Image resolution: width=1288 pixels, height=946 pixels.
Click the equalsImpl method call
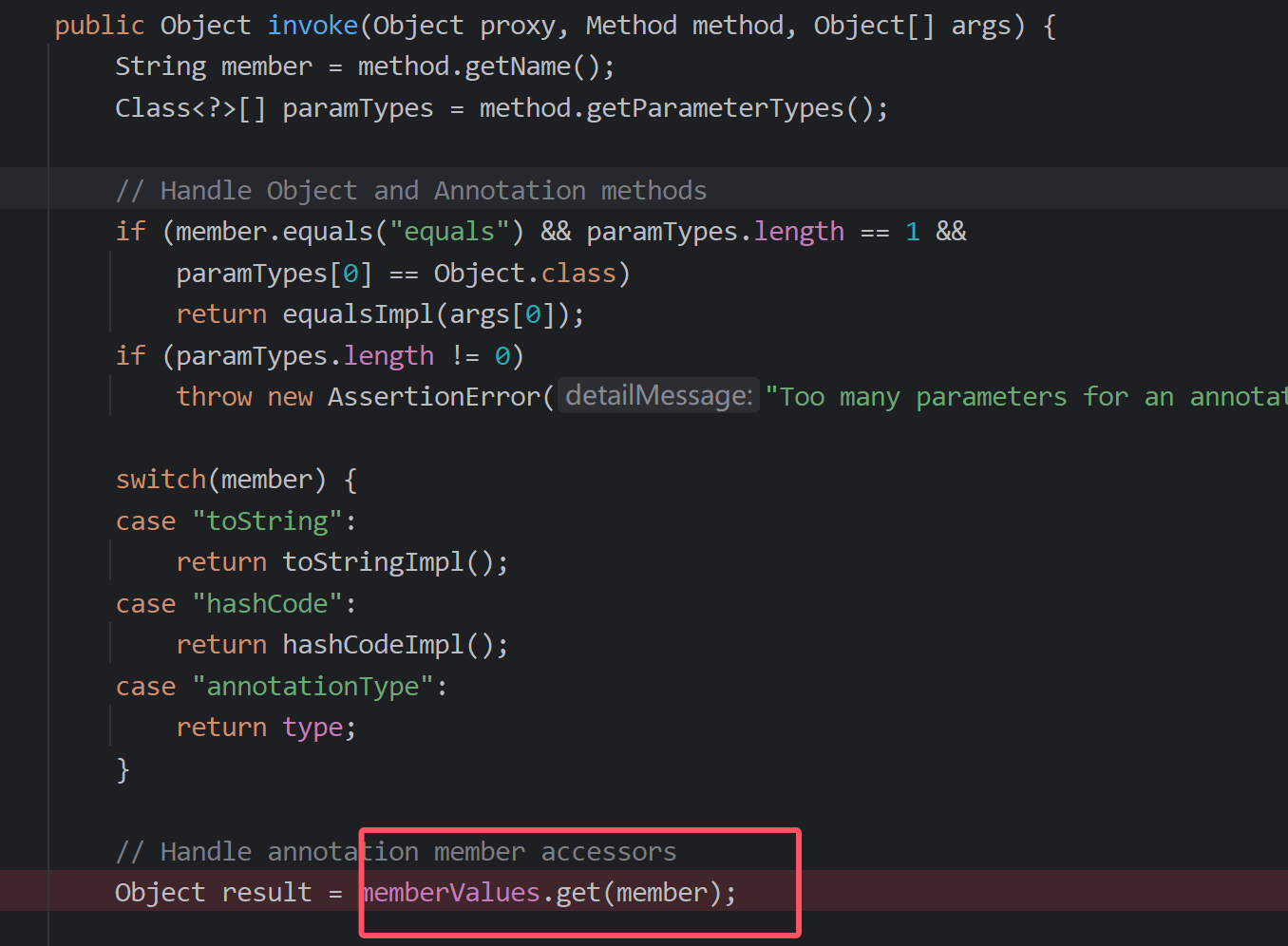coord(357,314)
